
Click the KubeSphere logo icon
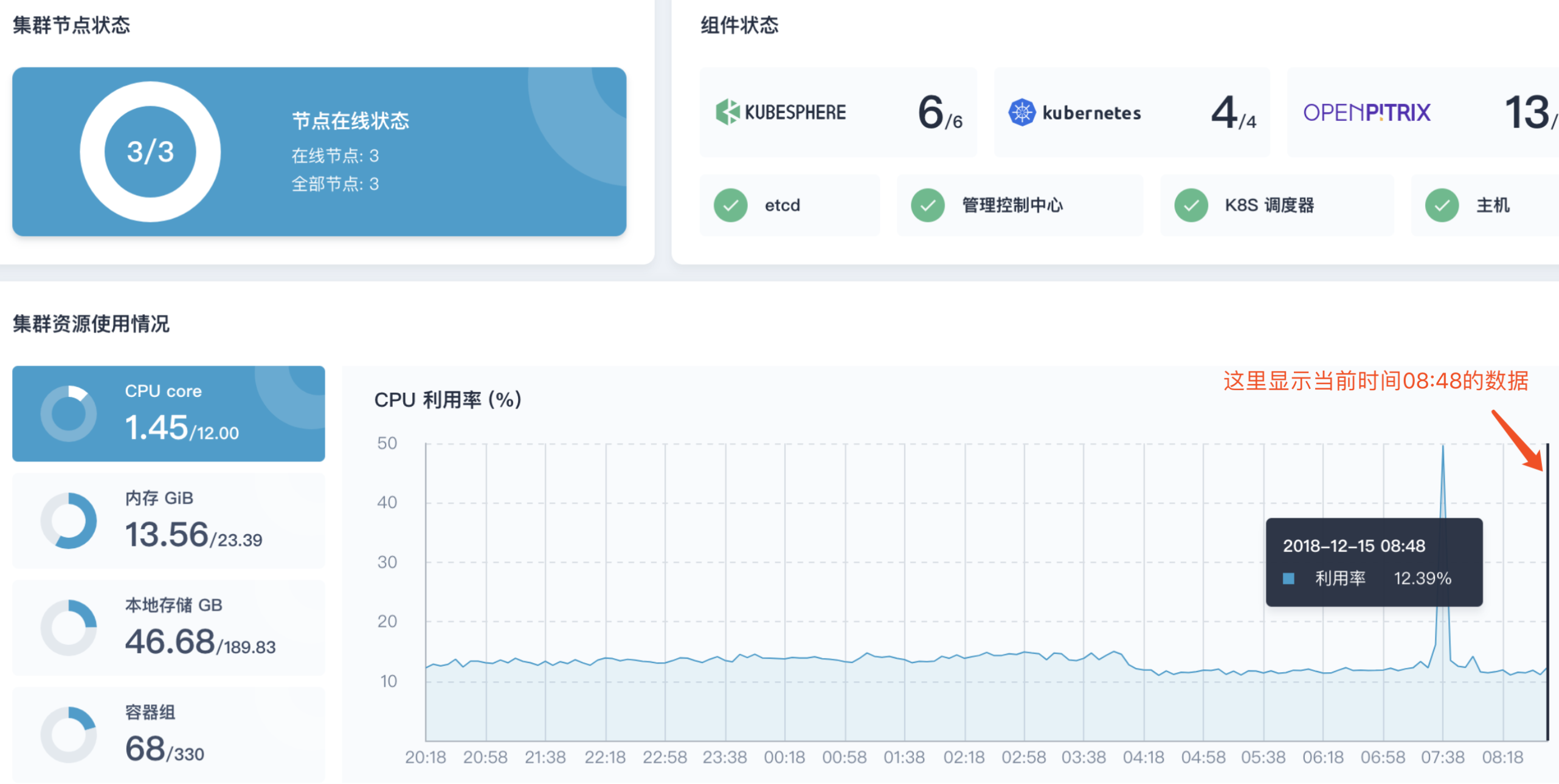[x=727, y=112]
